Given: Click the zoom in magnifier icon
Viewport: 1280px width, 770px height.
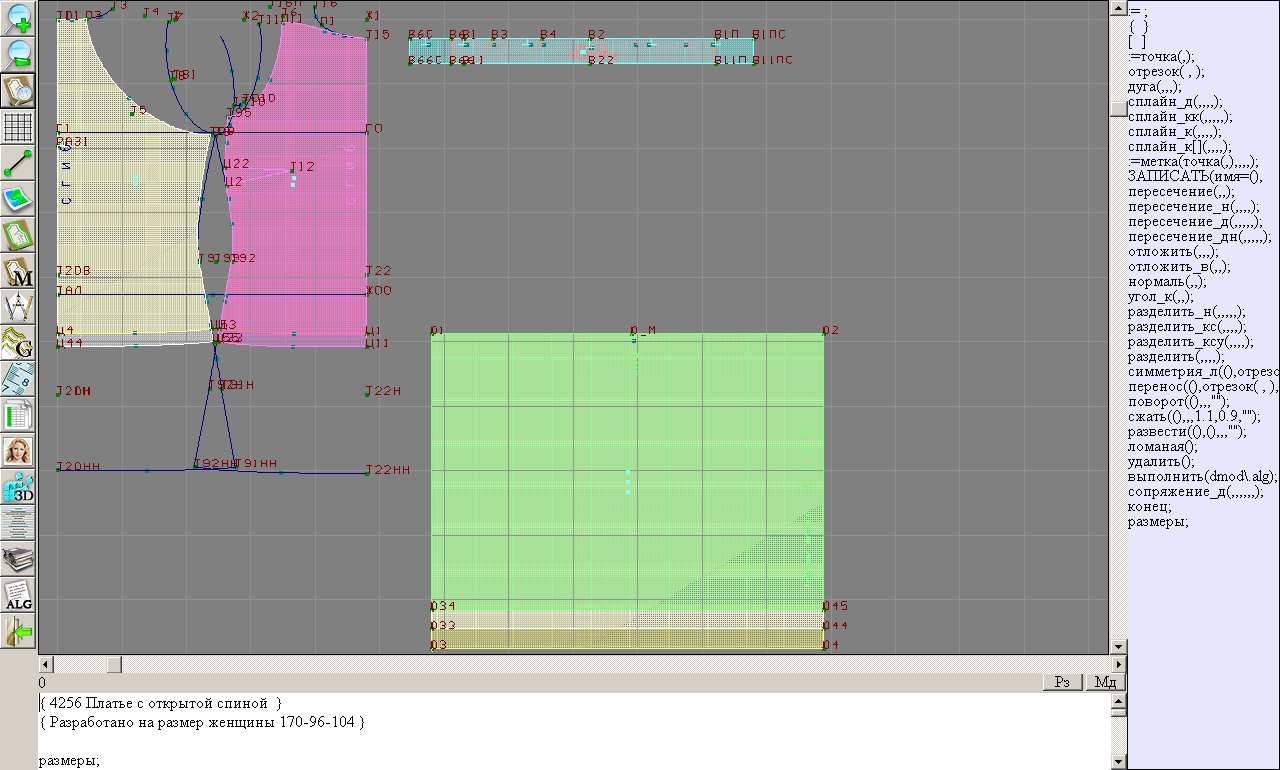Looking at the screenshot, I should pyautogui.click(x=19, y=19).
